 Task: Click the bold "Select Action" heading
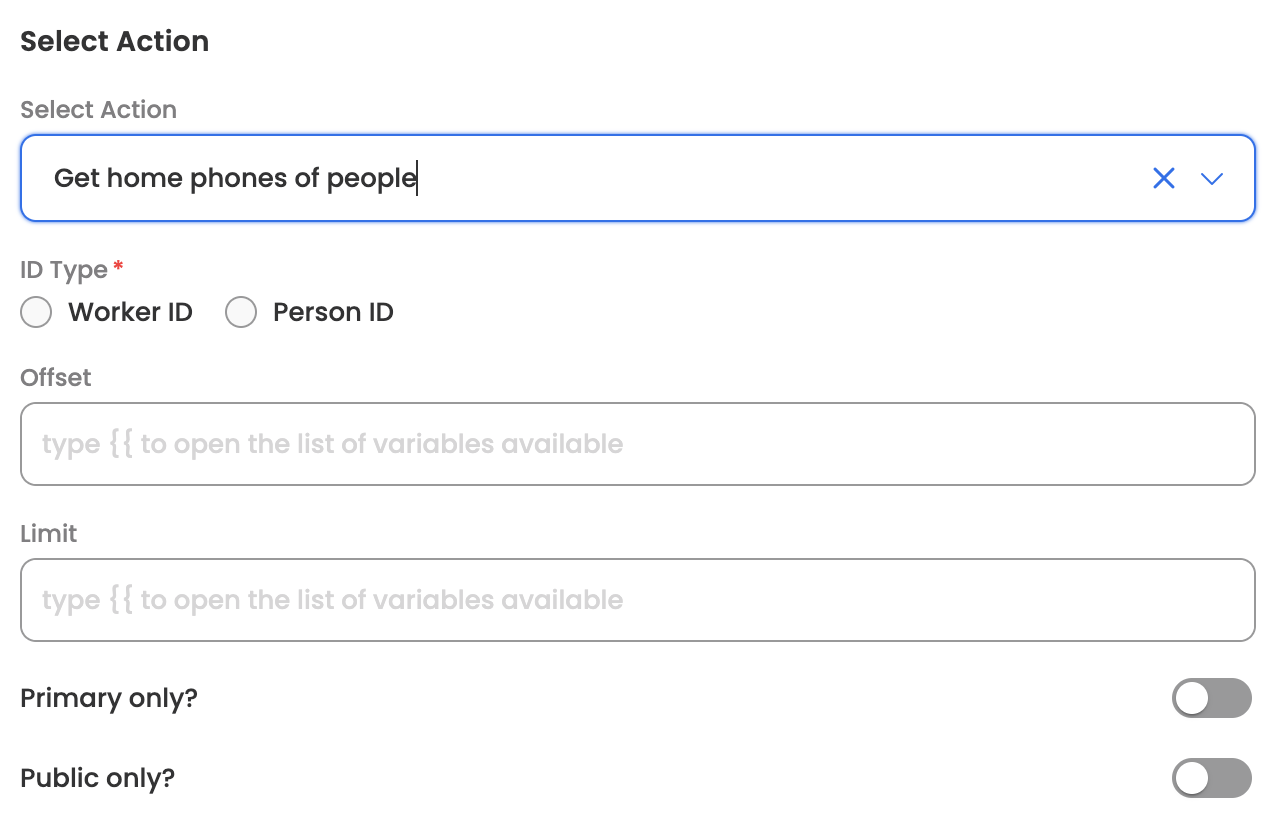click(115, 42)
